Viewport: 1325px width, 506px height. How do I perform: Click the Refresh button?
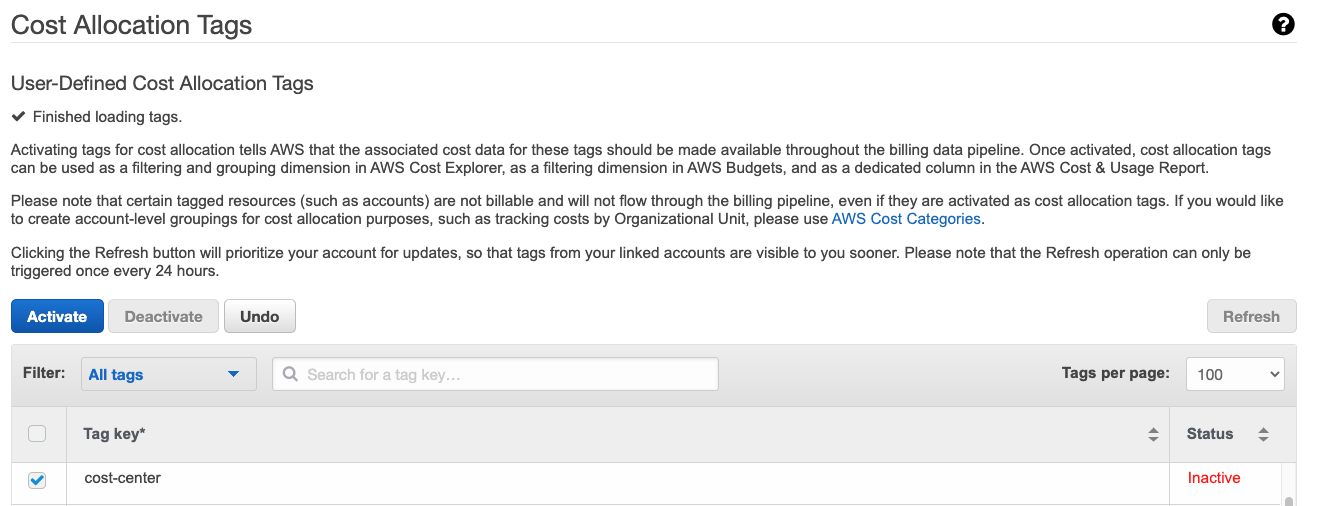(1251, 317)
